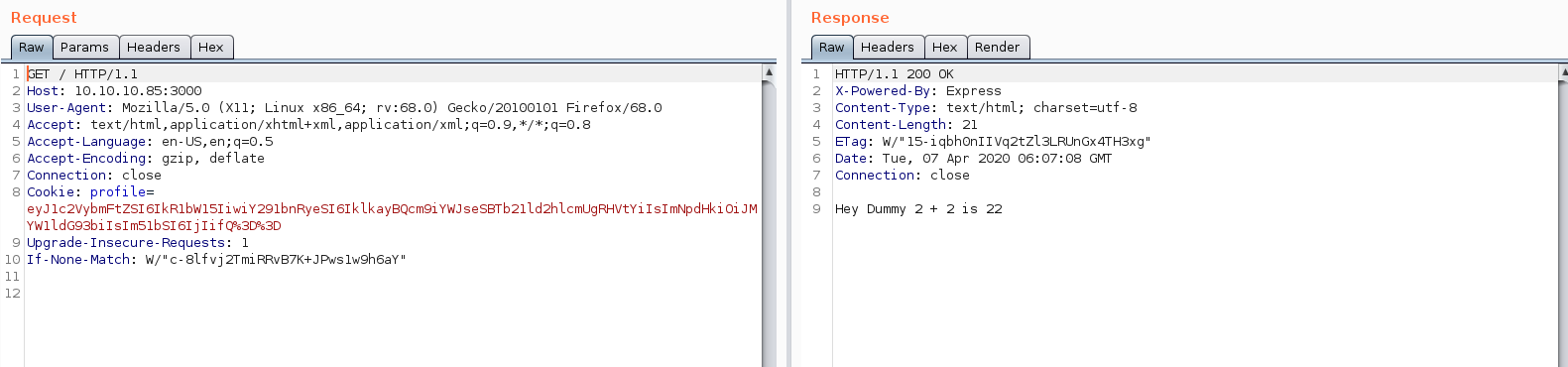1568x367 pixels.
Task: Click the Cookie: profile= line
Action: pos(90,192)
